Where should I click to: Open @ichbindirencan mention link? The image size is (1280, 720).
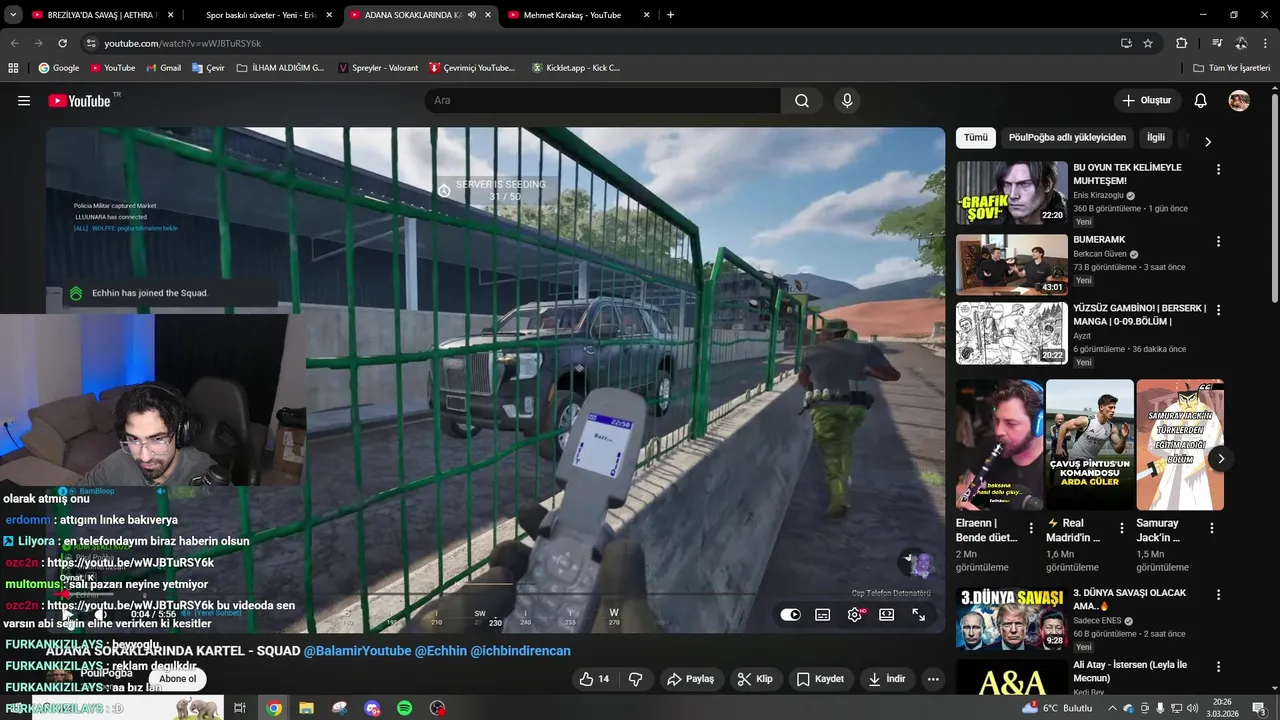coord(520,651)
